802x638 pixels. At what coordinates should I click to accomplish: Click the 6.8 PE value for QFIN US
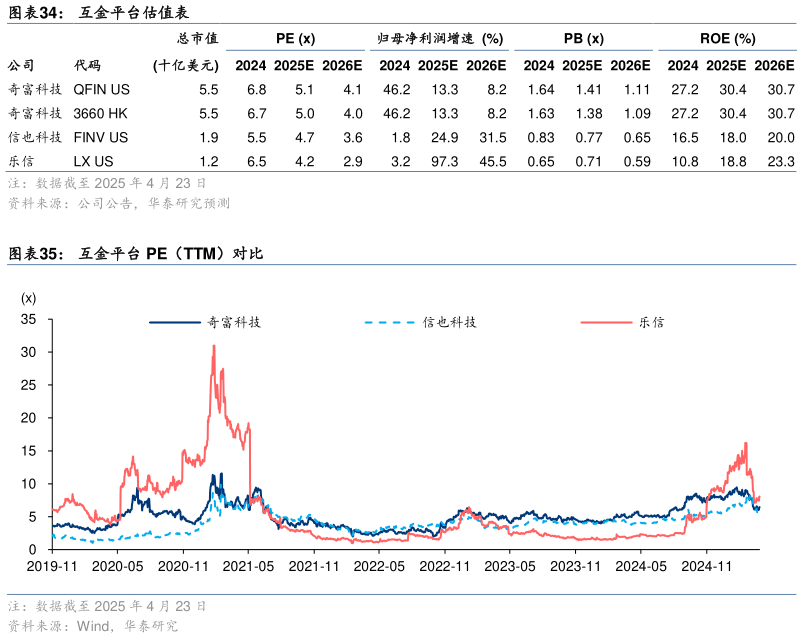tap(257, 90)
